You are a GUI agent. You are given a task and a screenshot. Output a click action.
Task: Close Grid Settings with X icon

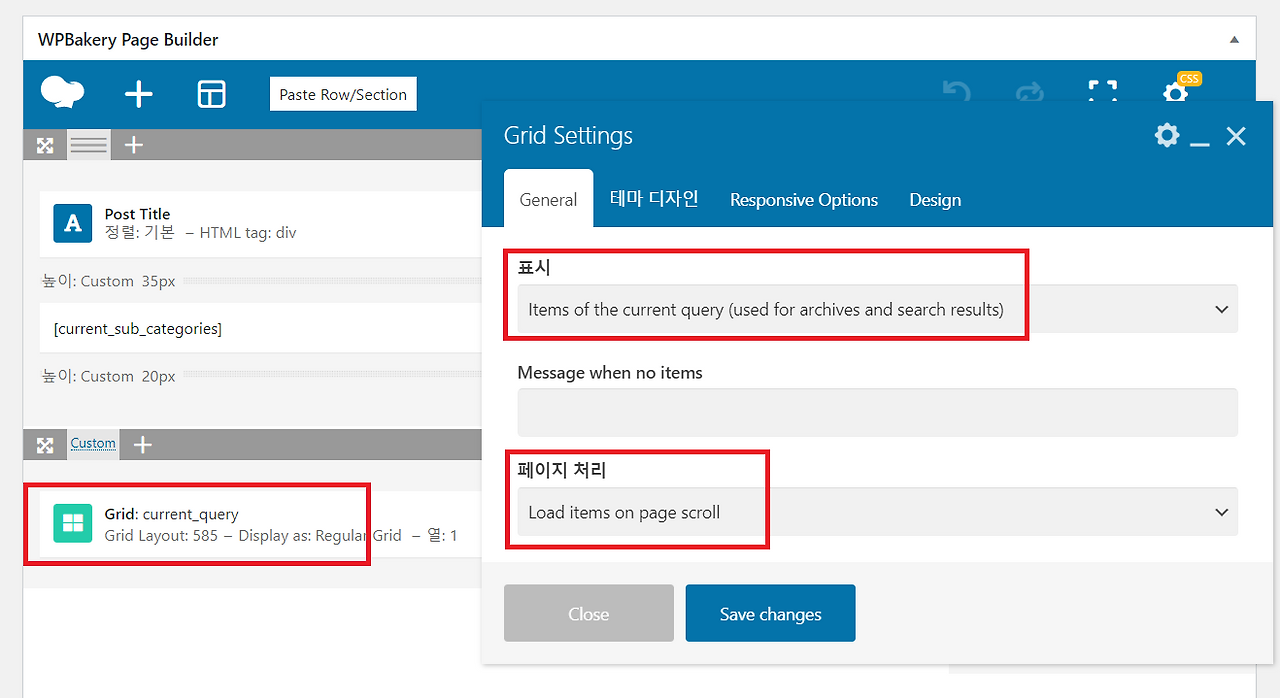click(1236, 136)
